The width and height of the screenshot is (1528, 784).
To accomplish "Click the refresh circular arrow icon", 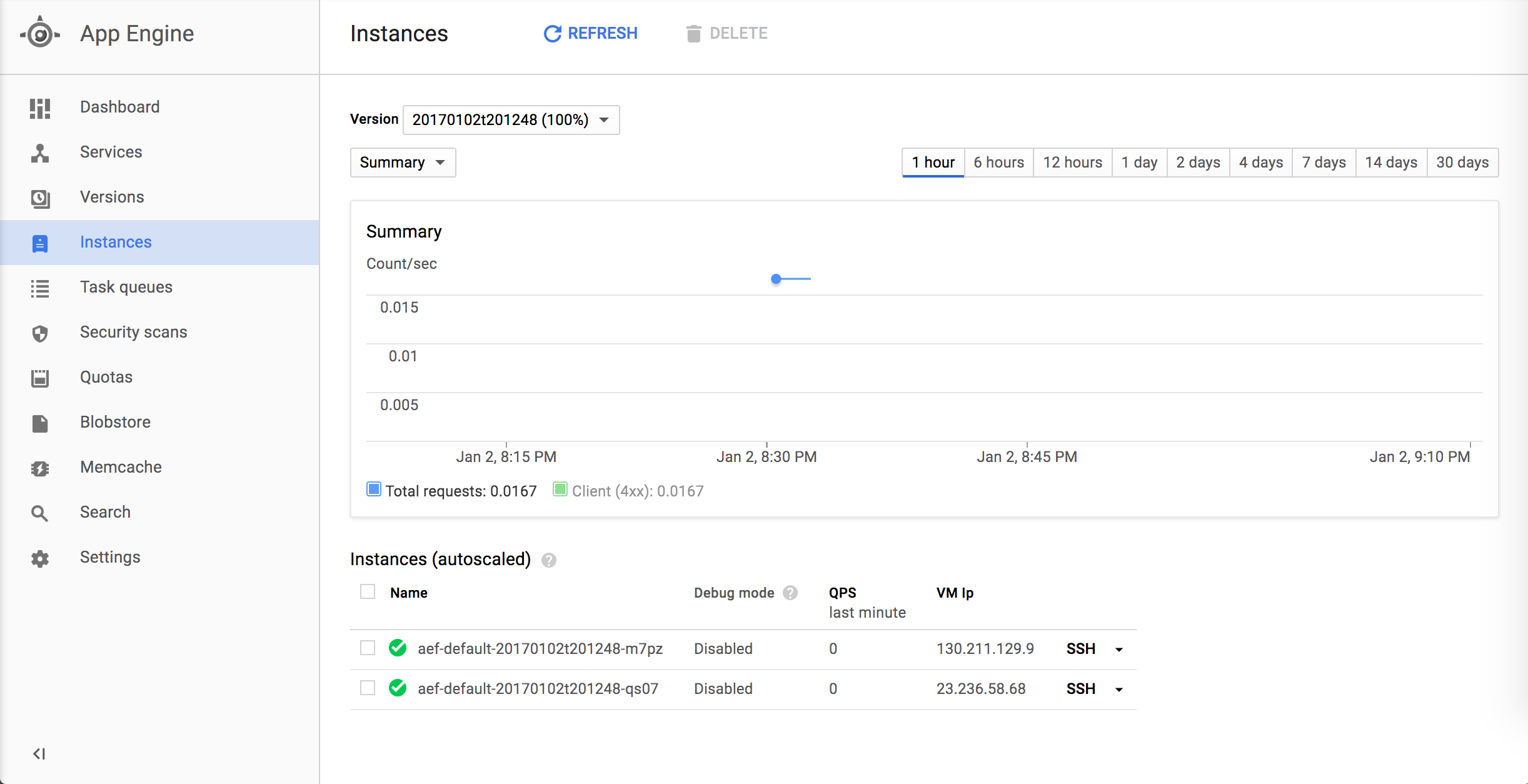I will point(552,33).
